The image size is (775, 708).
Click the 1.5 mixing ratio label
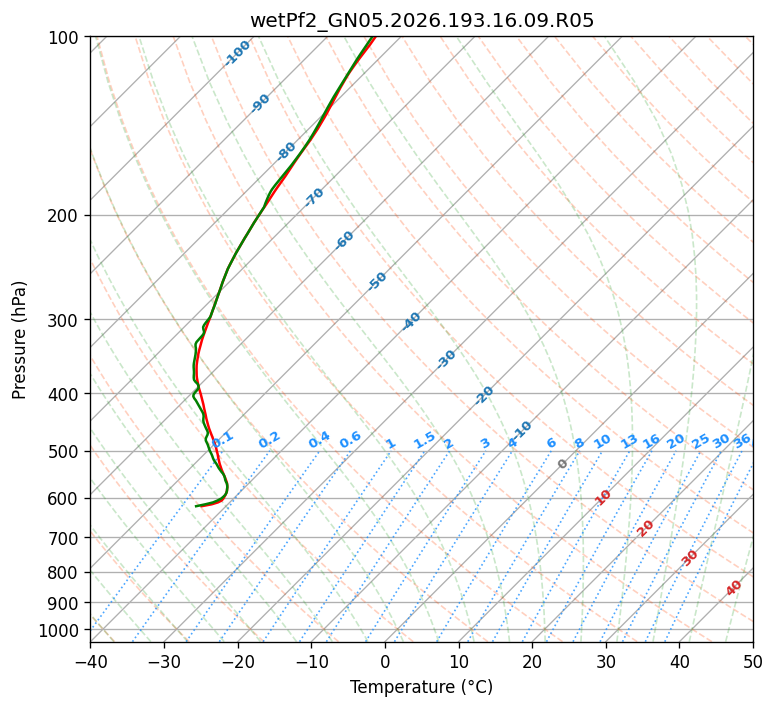tap(424, 440)
